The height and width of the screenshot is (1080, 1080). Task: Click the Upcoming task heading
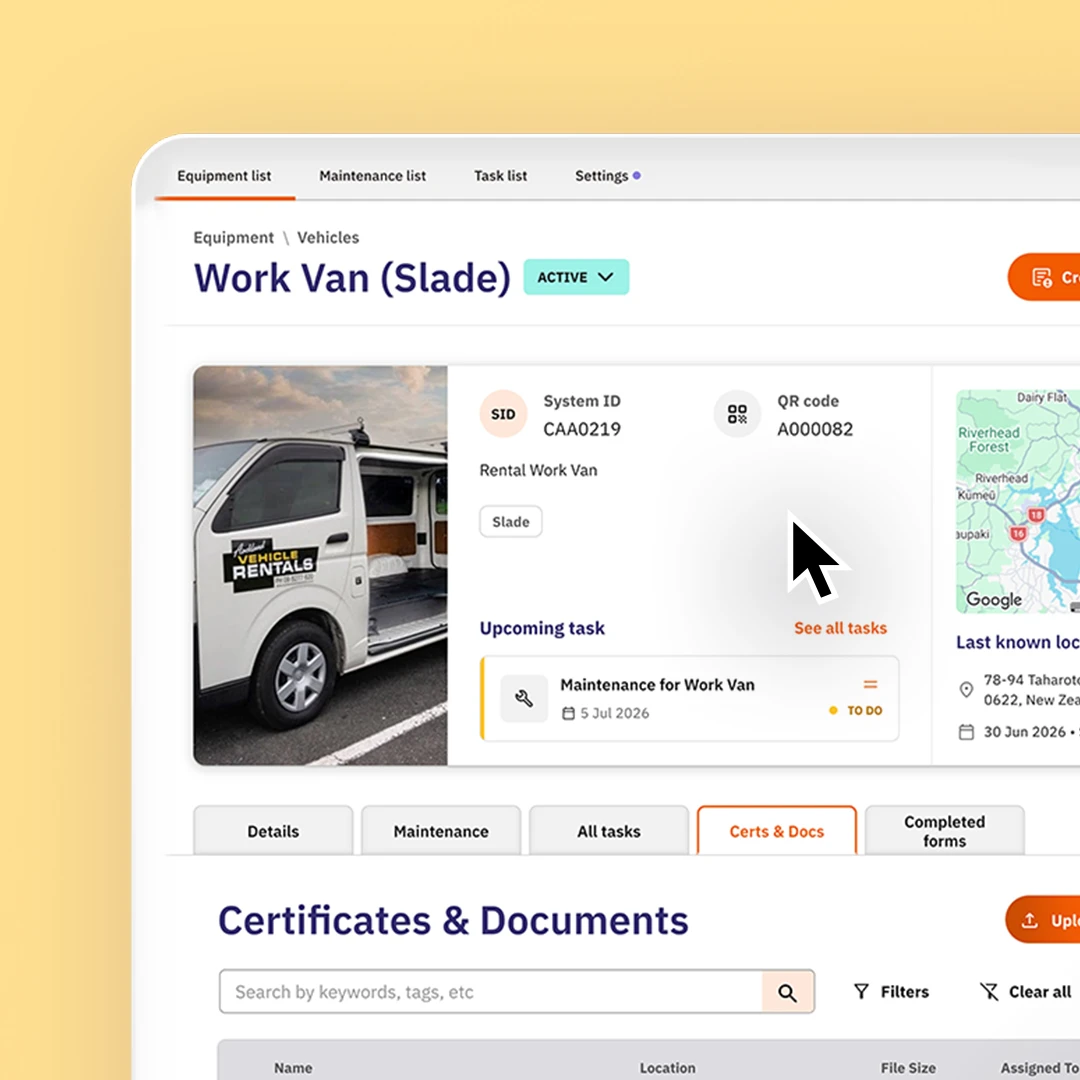pos(542,628)
